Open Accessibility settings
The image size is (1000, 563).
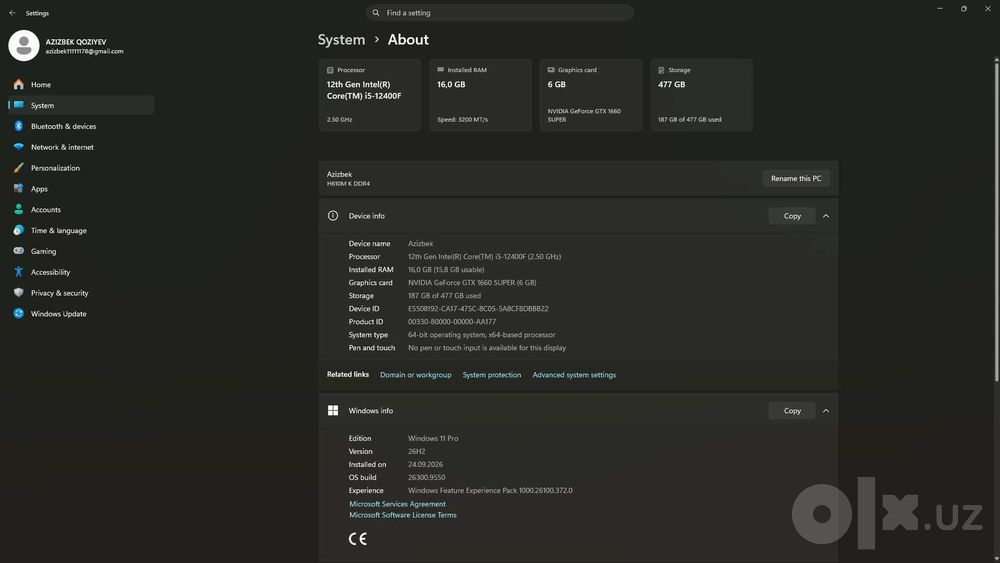coord(81,272)
